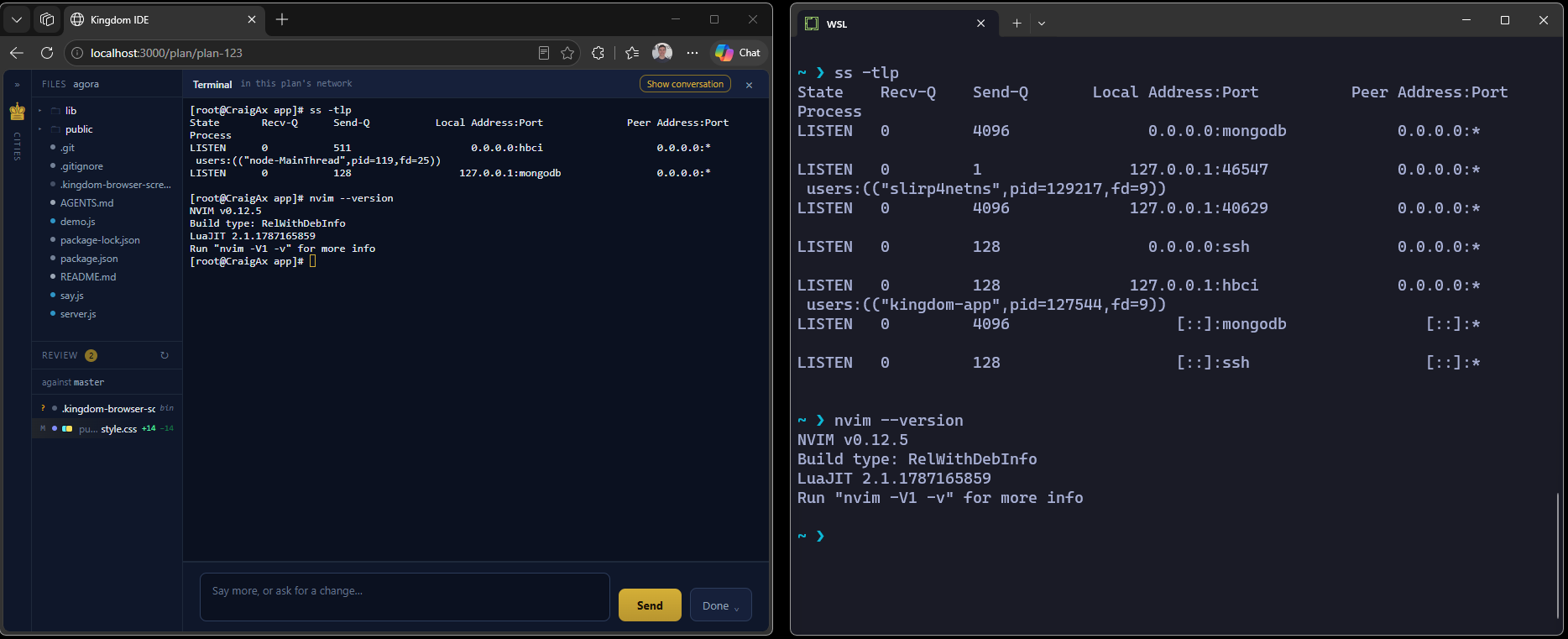This screenshot has width=1568, height=639.
Task: Open the browser tab actions workspaces icon
Action: pyautogui.click(x=47, y=19)
